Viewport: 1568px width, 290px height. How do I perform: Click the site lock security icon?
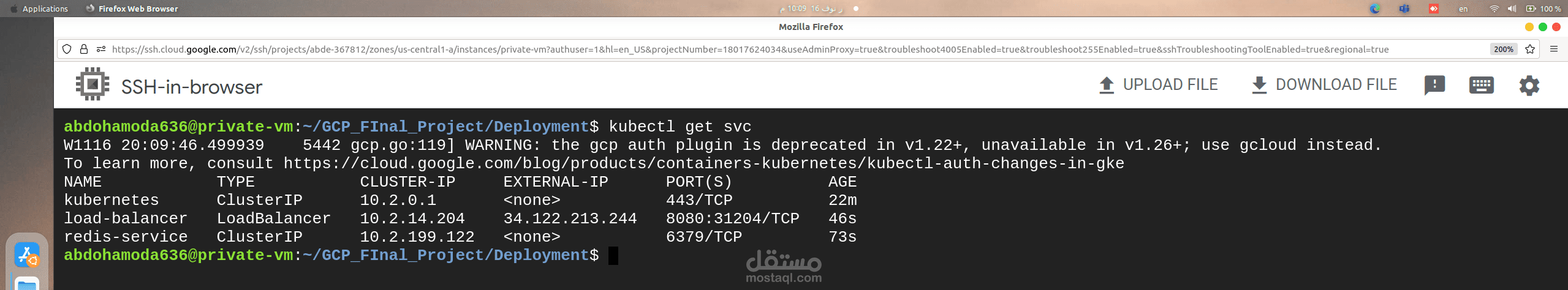coord(84,49)
